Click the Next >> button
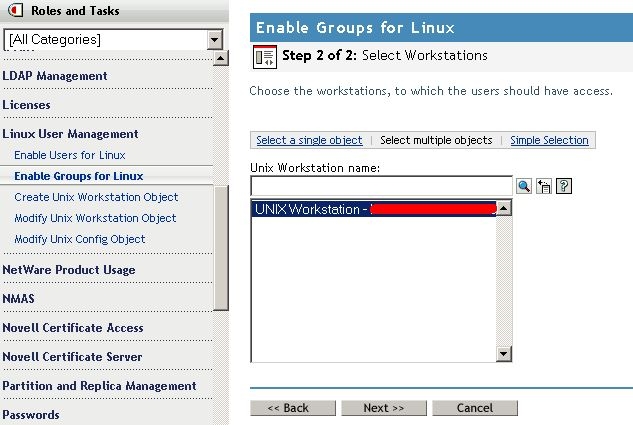The width and height of the screenshot is (633, 425). click(x=384, y=408)
